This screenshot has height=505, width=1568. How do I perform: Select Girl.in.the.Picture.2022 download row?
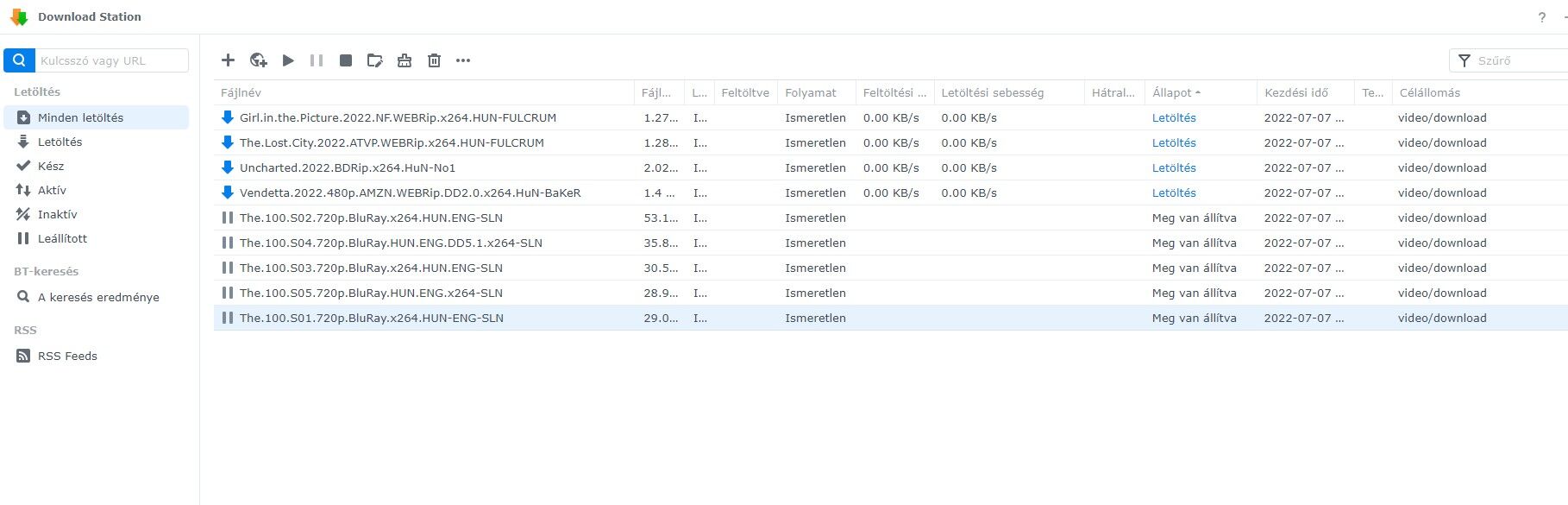pos(891,117)
